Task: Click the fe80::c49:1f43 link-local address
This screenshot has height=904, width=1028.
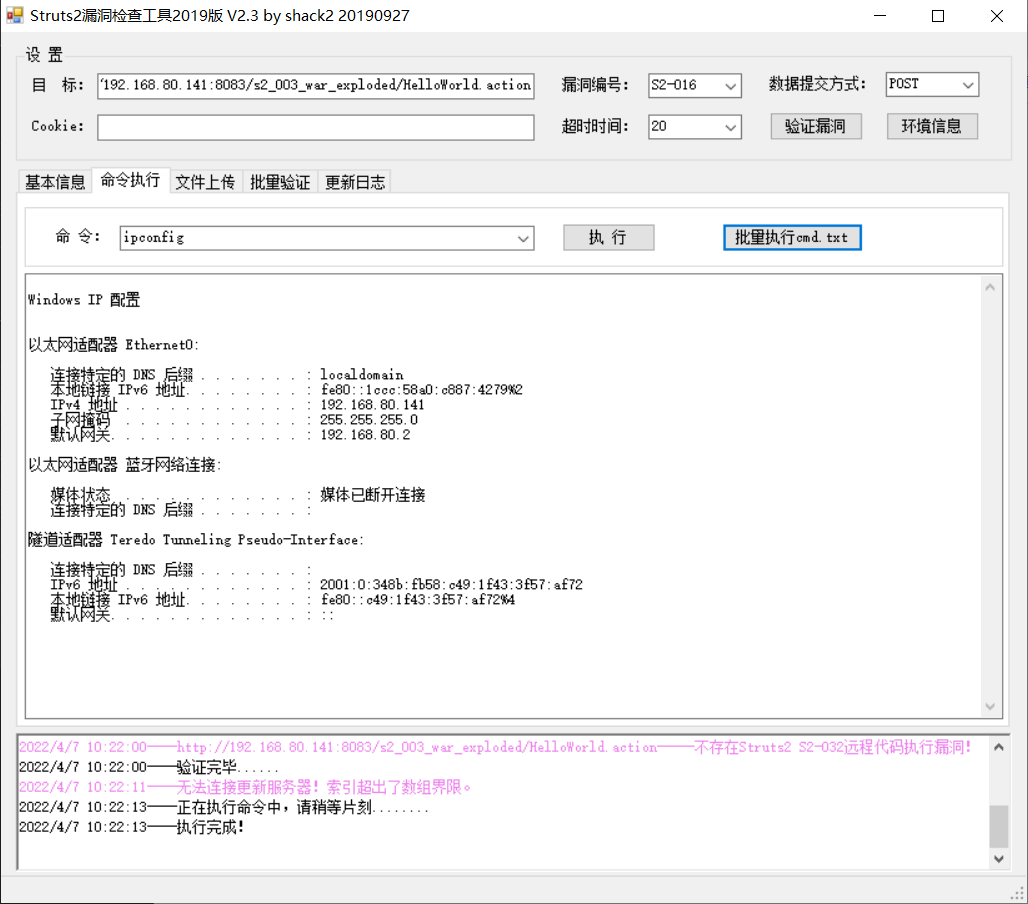Action: (418, 599)
